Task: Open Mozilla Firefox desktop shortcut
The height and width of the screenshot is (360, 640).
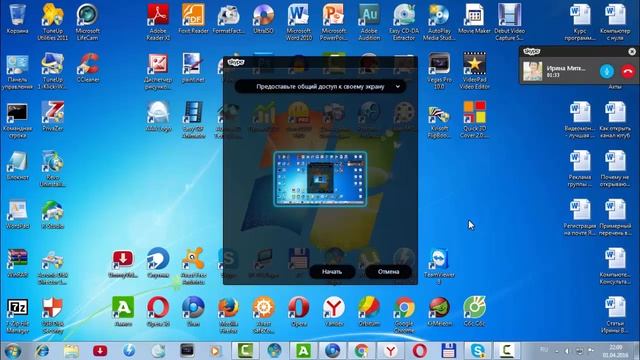Action: 228,315
